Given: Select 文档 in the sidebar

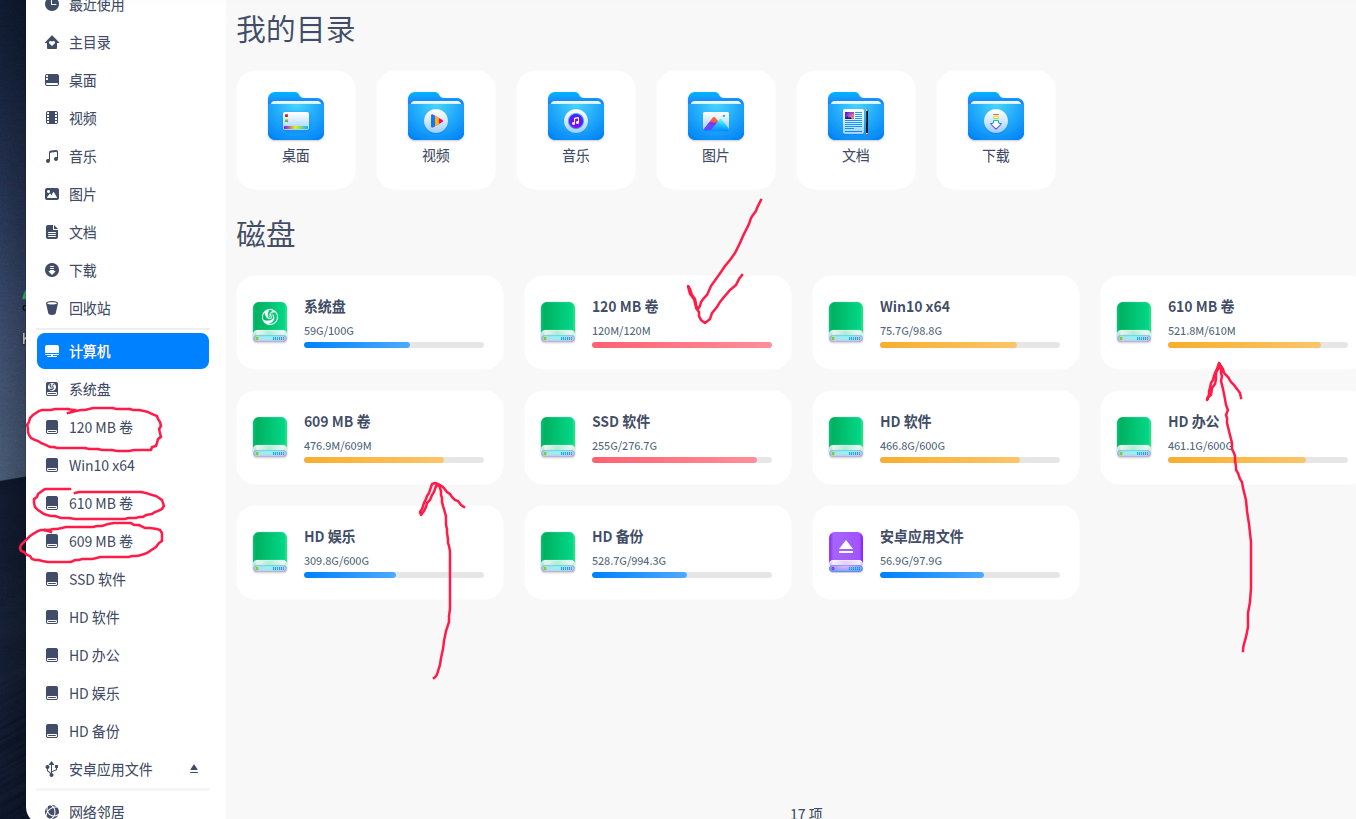Looking at the screenshot, I should [123, 233].
